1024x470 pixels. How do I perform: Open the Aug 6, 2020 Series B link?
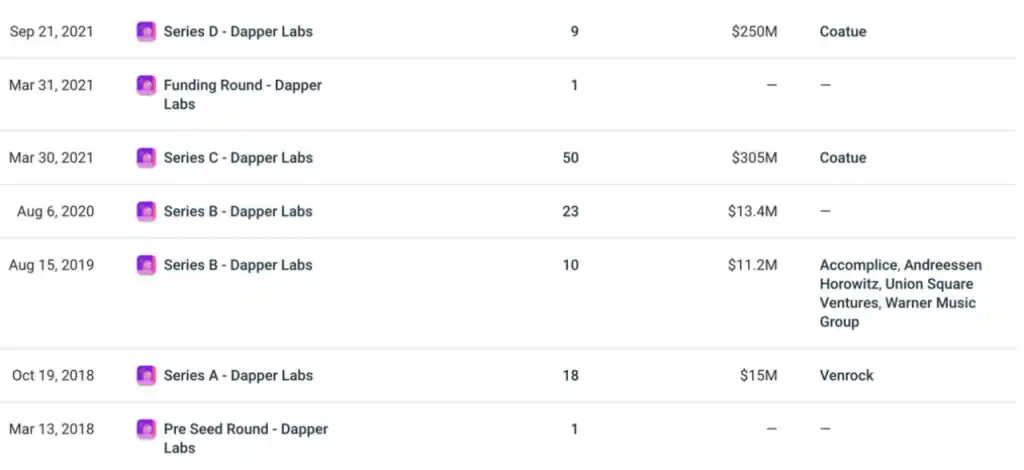(x=238, y=212)
